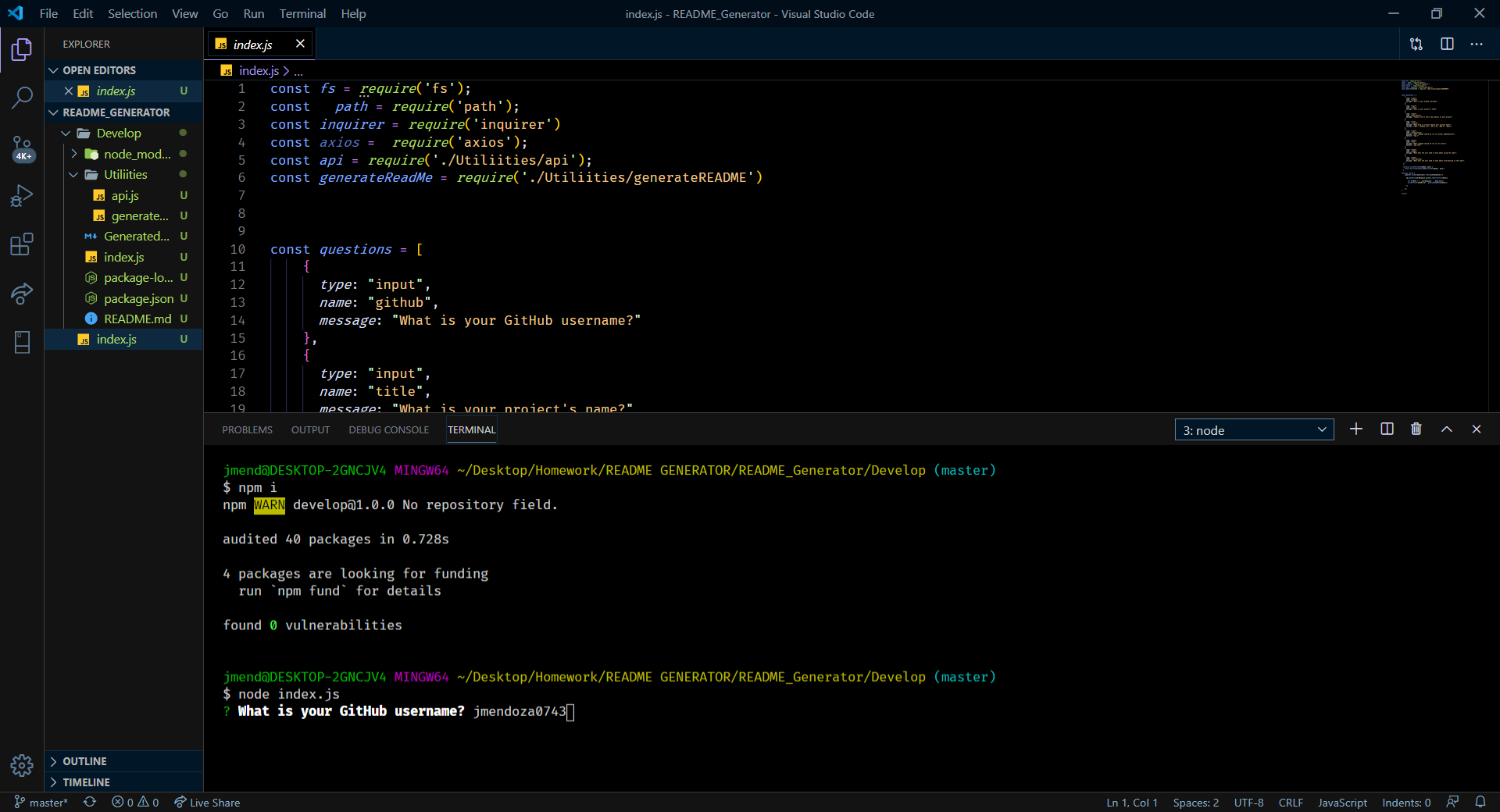Switch to the Debug Console tab
Viewport: 1500px width, 812px height.
388,430
